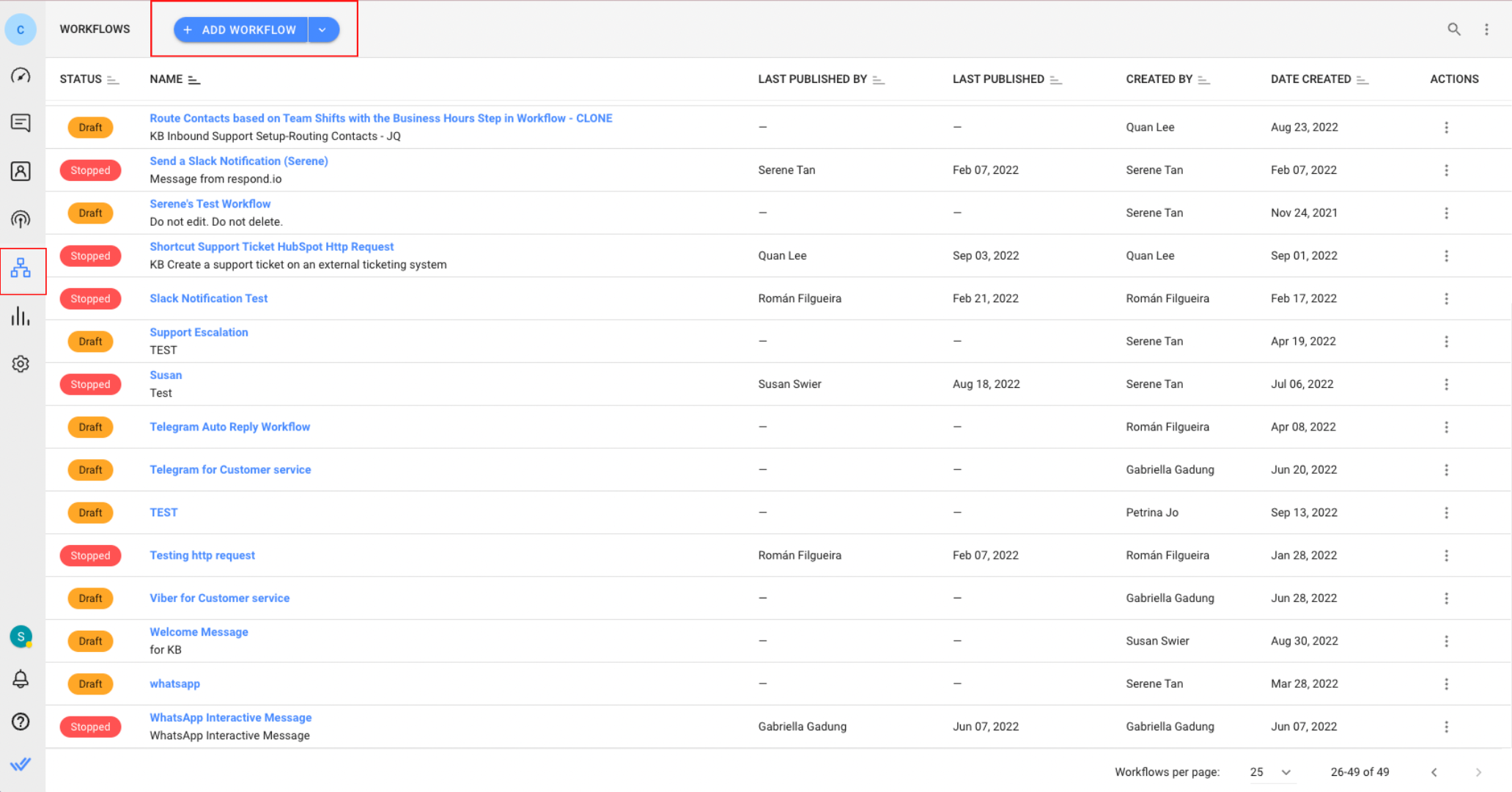
Task: Click the search icon in top right
Action: coord(1453,29)
